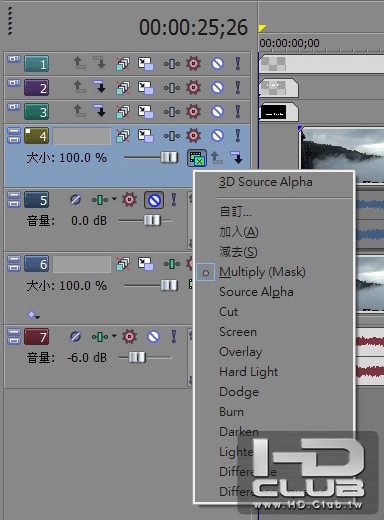384x520 pixels.
Task: Mute video track 4
Action: pyautogui.click(x=217, y=136)
